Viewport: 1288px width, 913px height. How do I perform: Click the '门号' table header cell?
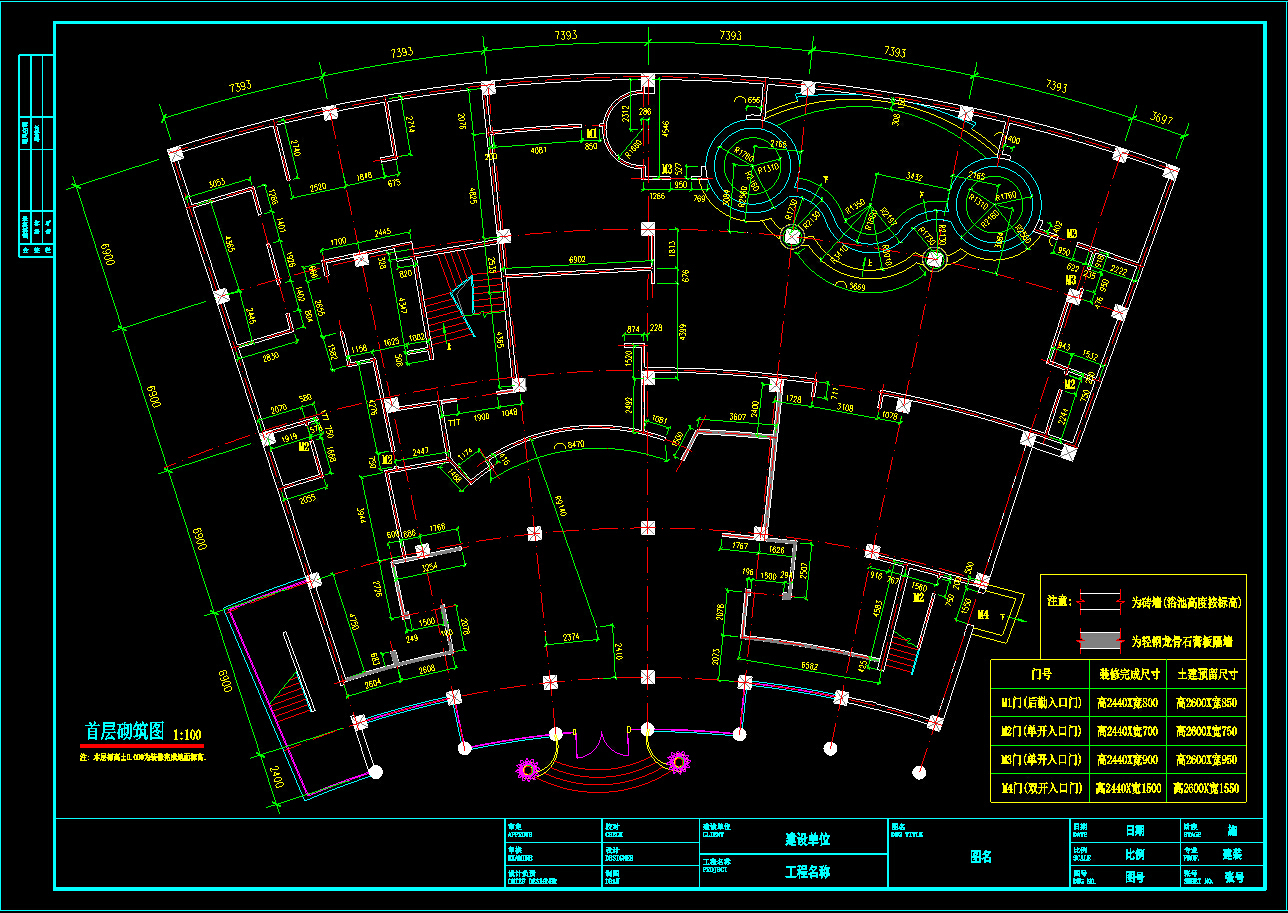(x=1040, y=674)
